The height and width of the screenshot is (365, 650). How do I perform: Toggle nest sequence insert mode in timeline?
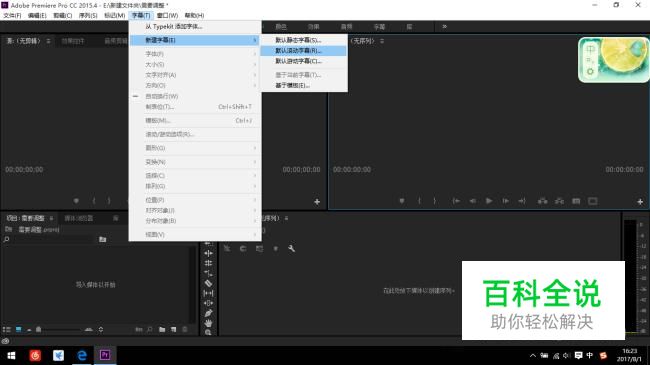[x=227, y=248]
